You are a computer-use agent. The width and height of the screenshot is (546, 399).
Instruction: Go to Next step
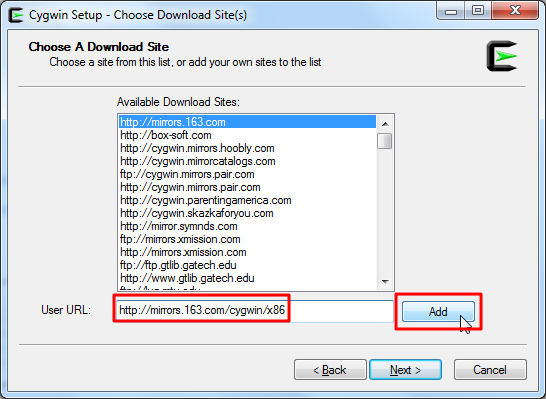(405, 369)
